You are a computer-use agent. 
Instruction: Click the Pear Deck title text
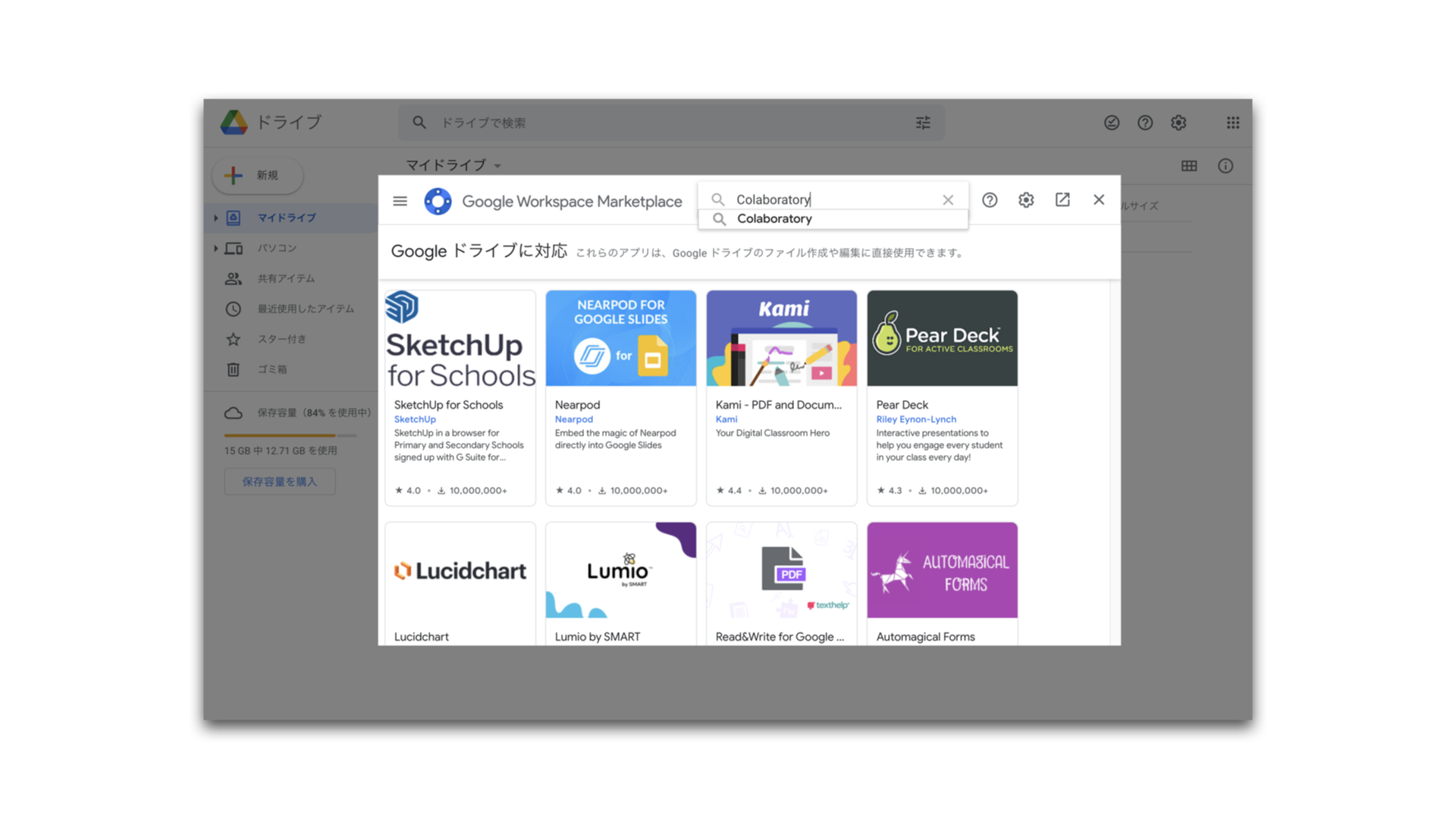[x=902, y=405]
